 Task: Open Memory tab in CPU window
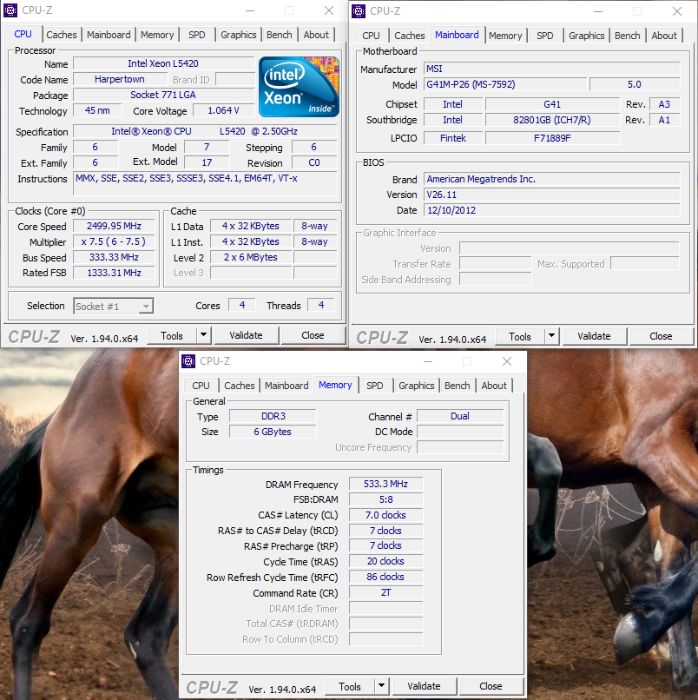tap(157, 35)
